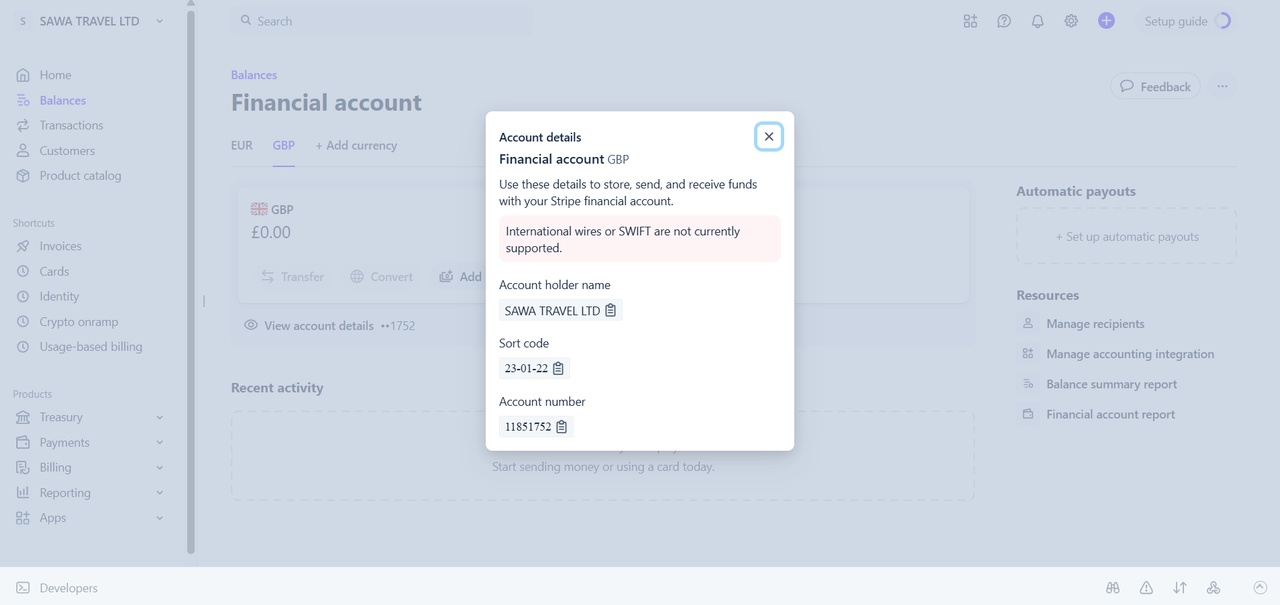Click the Feedback button

click(1156, 87)
